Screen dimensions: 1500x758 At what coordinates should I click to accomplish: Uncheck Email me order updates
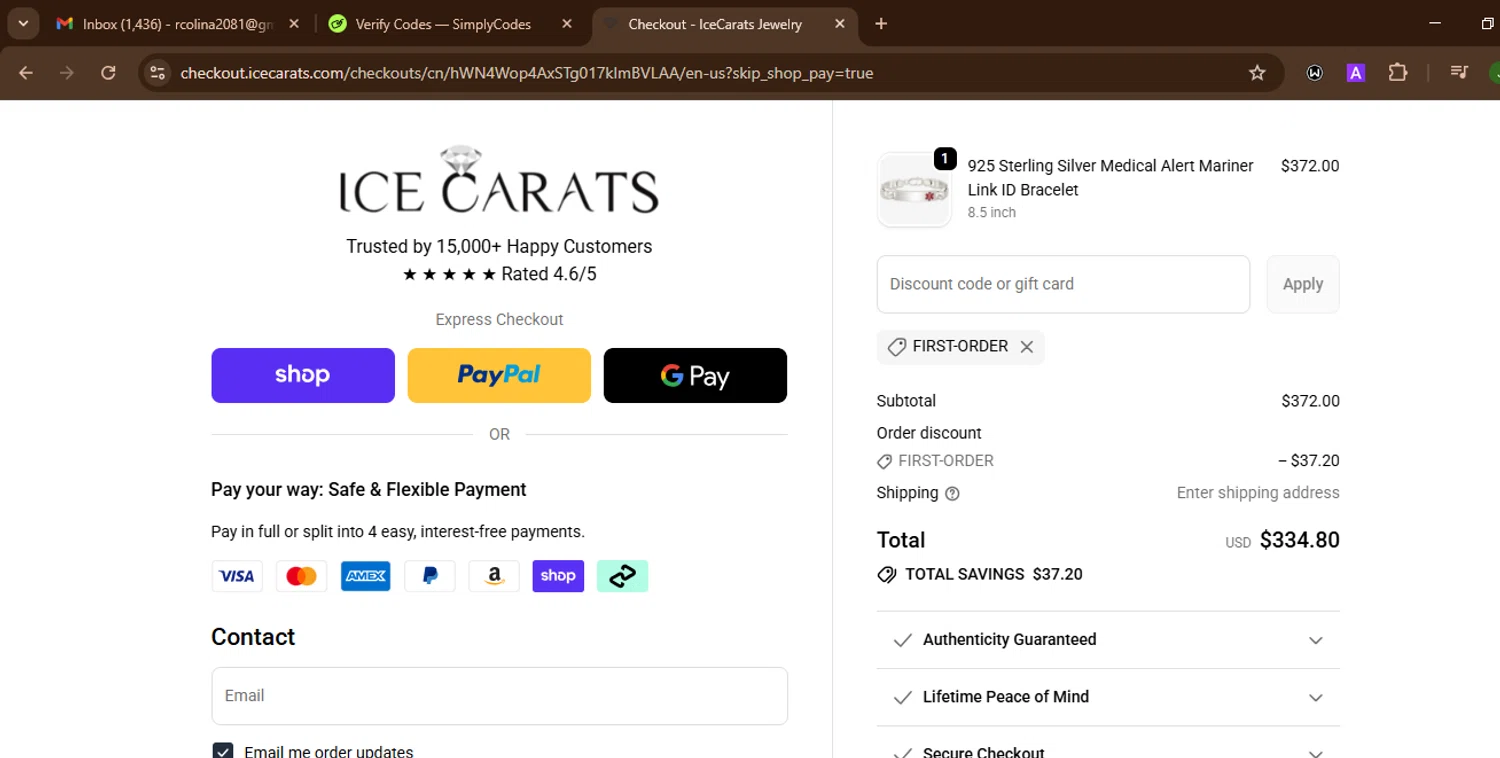[223, 751]
